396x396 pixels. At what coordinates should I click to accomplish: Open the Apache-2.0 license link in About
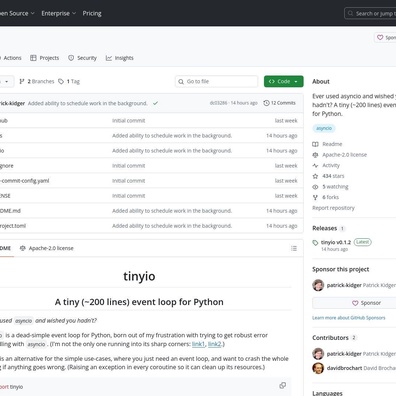[344, 155]
